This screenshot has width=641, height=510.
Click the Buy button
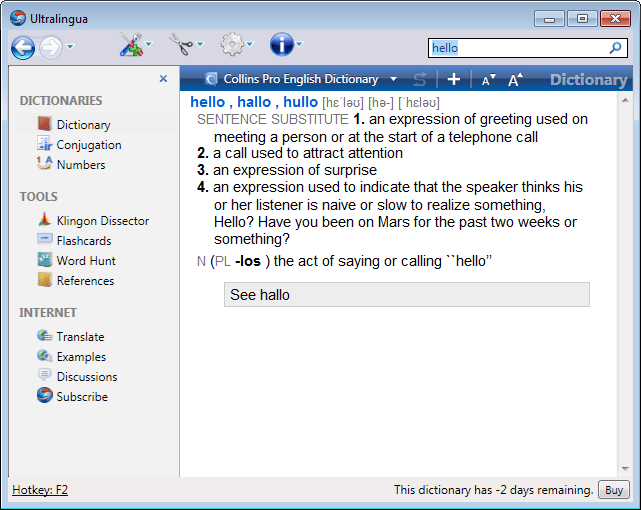(x=614, y=490)
